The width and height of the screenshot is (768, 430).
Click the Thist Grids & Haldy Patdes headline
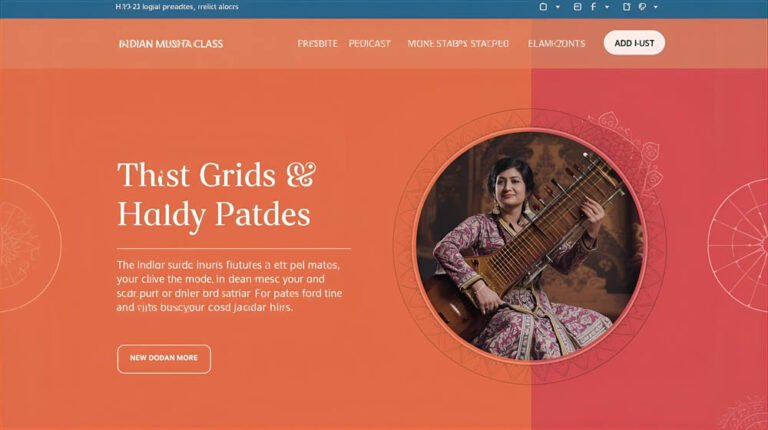216,196
